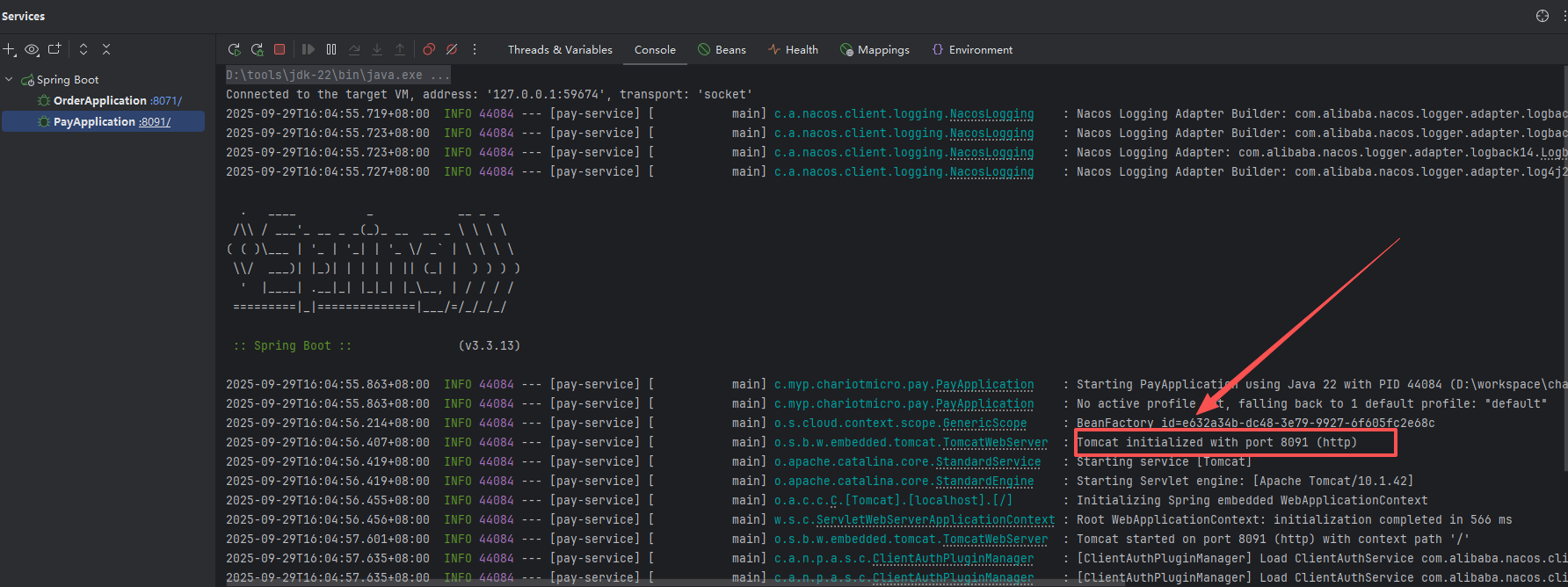
Task: Open the StandardService class link
Action: [x=988, y=462]
